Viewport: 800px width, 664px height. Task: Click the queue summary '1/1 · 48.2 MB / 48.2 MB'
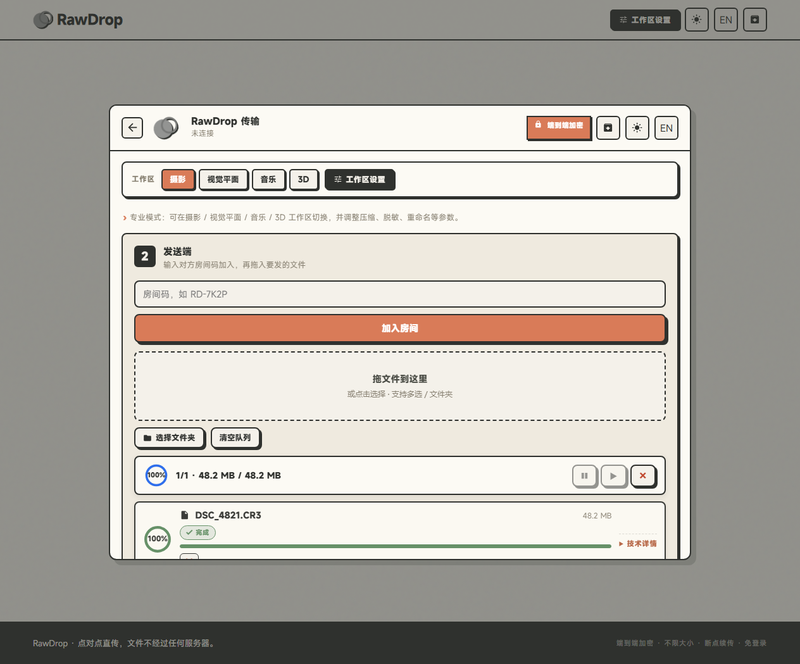click(x=228, y=475)
